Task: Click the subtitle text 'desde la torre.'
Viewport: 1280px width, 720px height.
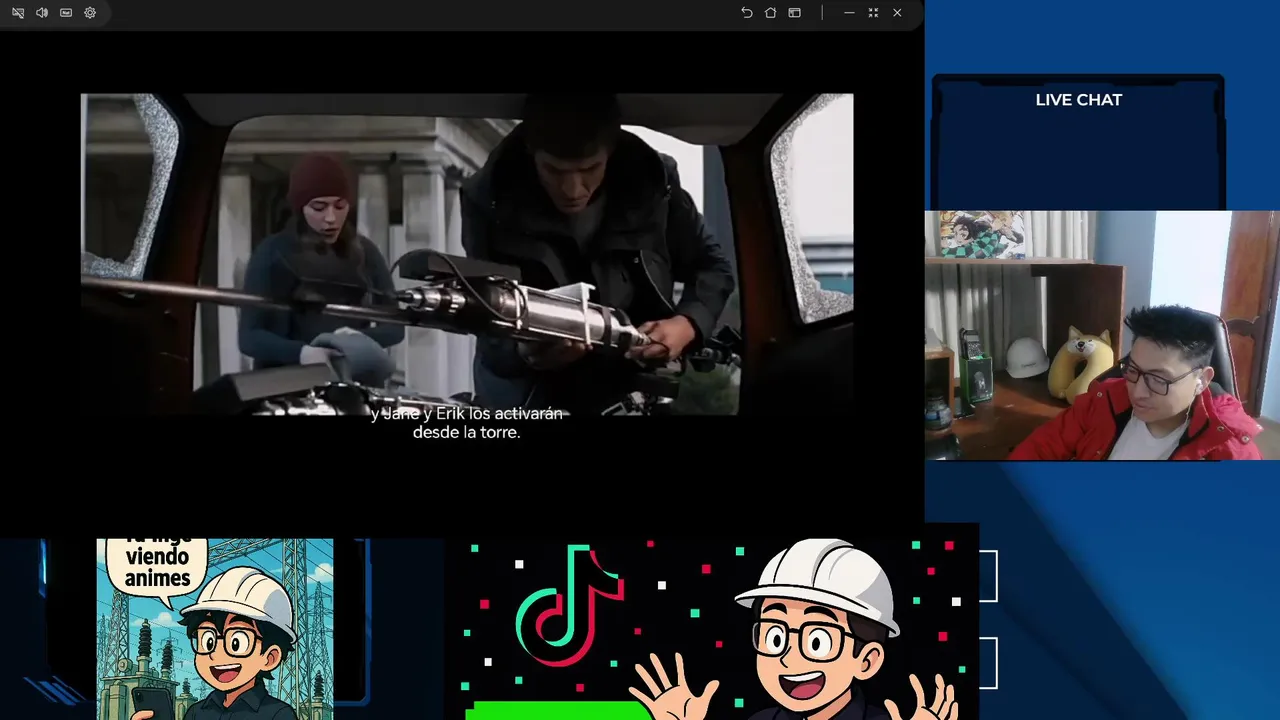Action: pyautogui.click(x=466, y=433)
